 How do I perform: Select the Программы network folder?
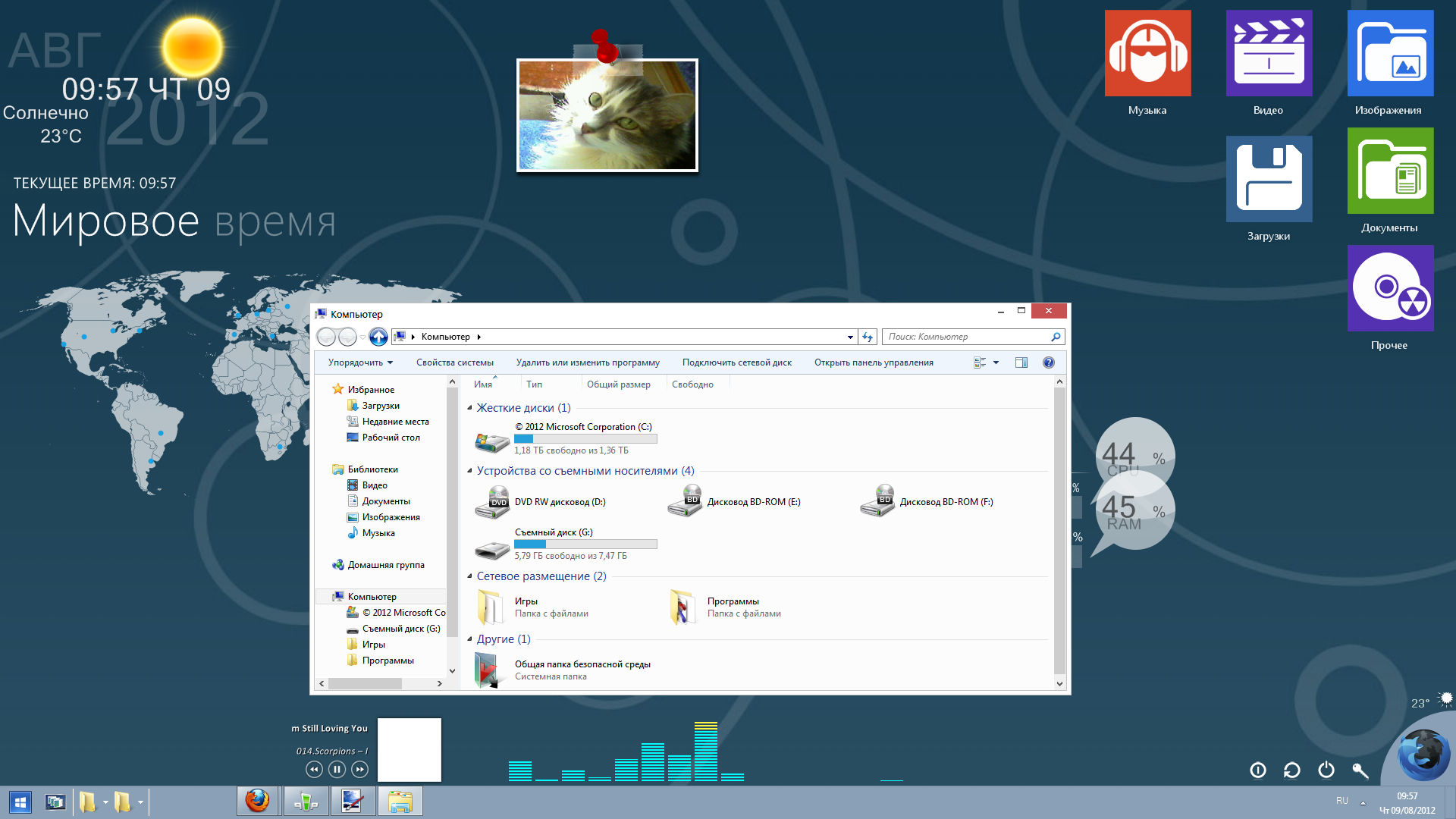click(x=726, y=607)
